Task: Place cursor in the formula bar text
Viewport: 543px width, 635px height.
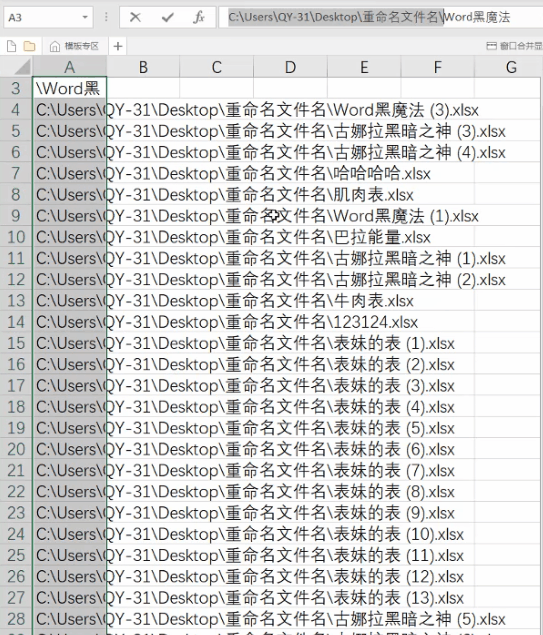Action: click(381, 17)
